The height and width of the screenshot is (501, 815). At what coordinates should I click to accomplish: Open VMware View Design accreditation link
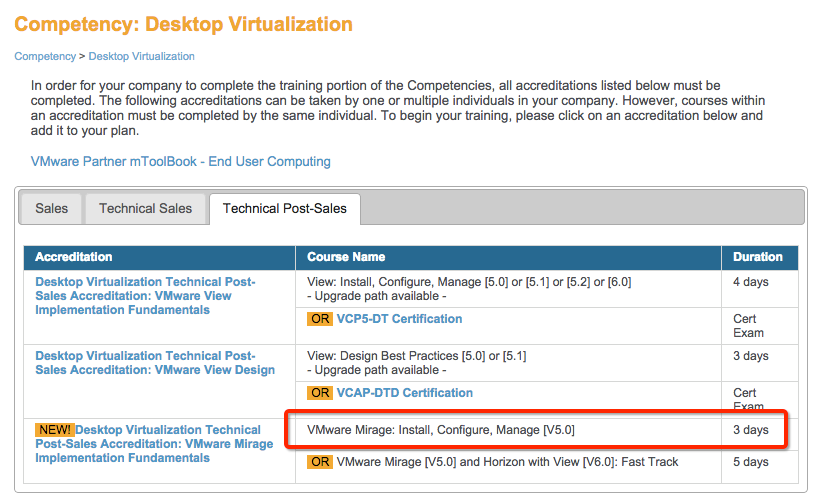click(x=155, y=363)
